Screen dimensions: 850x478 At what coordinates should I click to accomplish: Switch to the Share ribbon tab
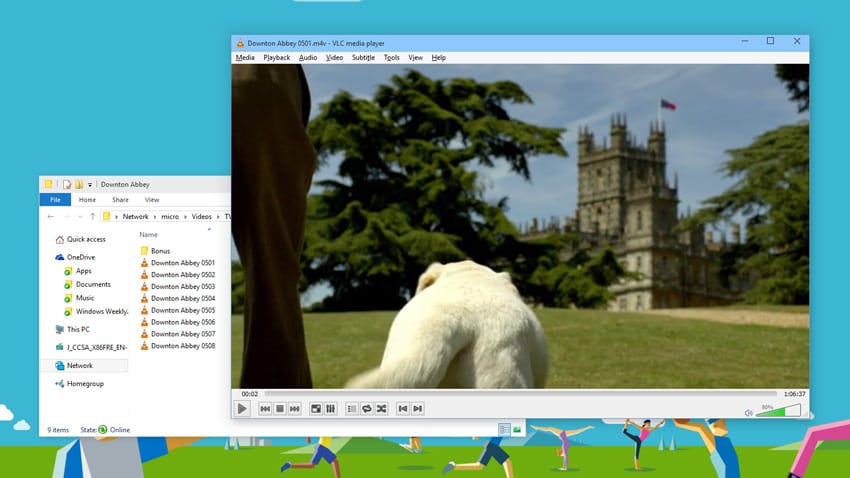click(x=120, y=200)
